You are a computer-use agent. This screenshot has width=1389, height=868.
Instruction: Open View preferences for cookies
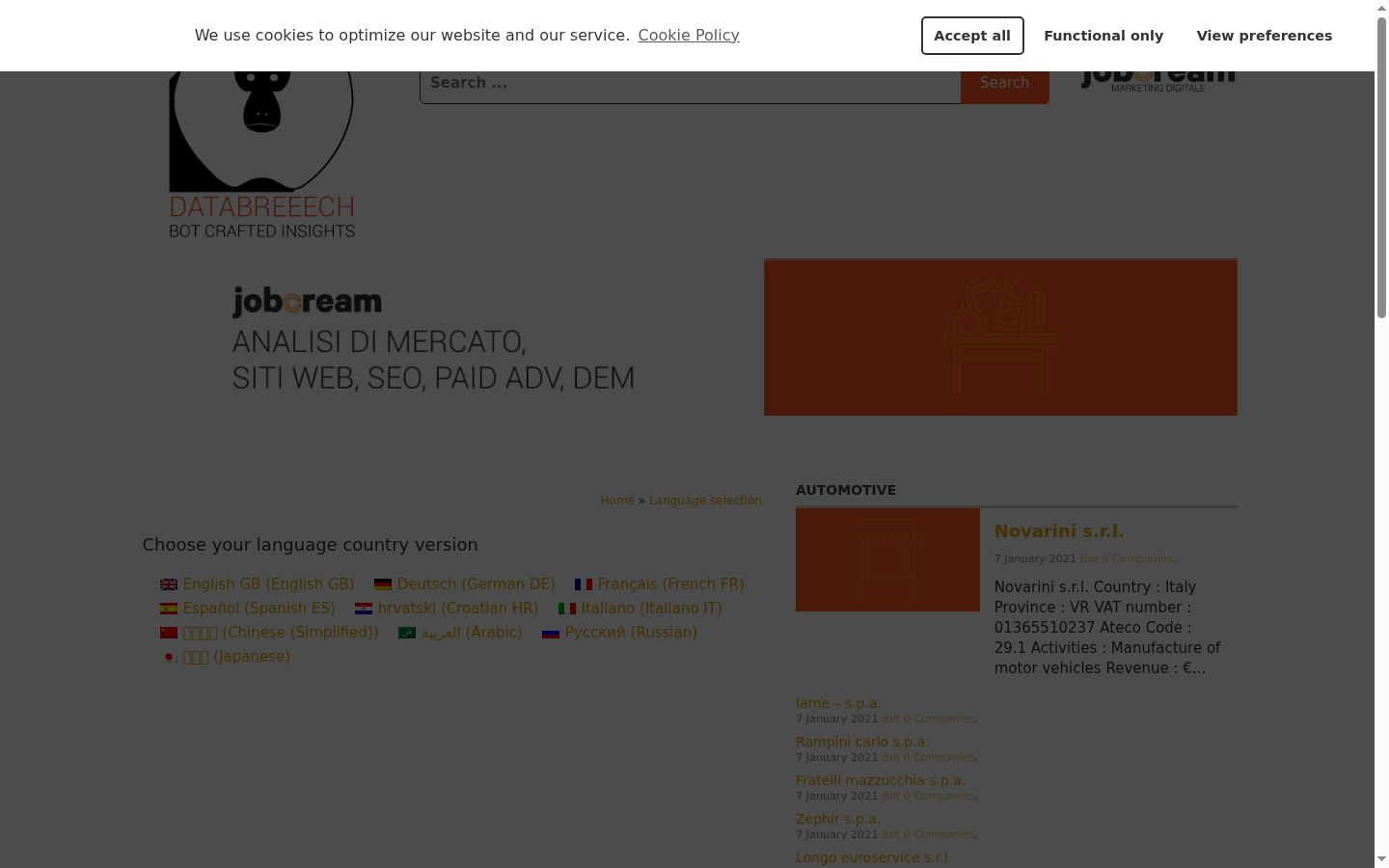tap(1265, 36)
